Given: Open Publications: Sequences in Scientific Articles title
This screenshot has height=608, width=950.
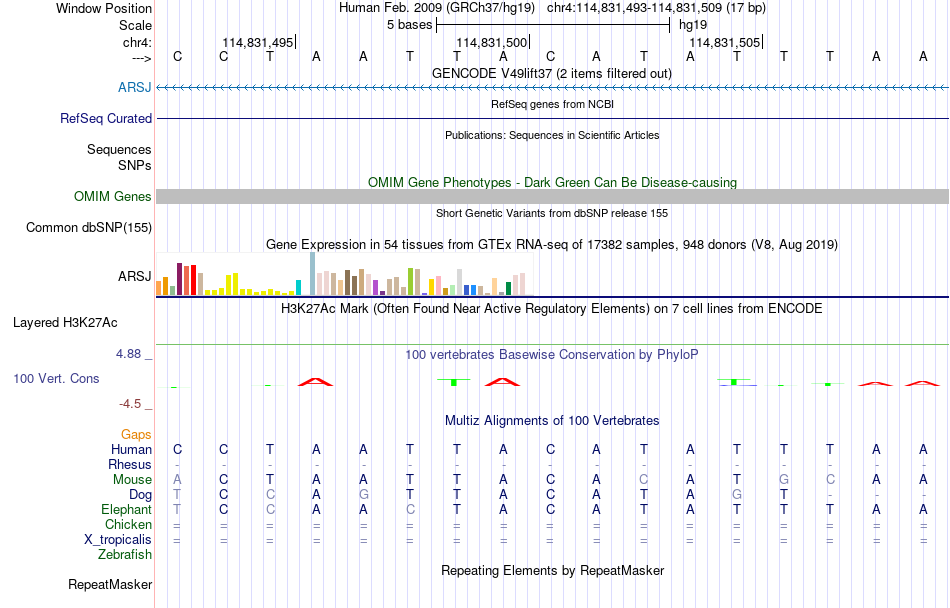Looking at the screenshot, I should click(552, 135).
